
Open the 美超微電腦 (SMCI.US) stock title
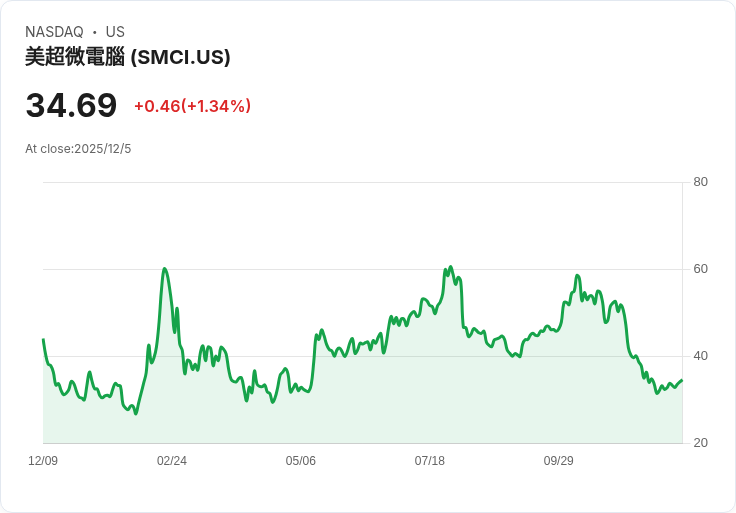tap(128, 57)
